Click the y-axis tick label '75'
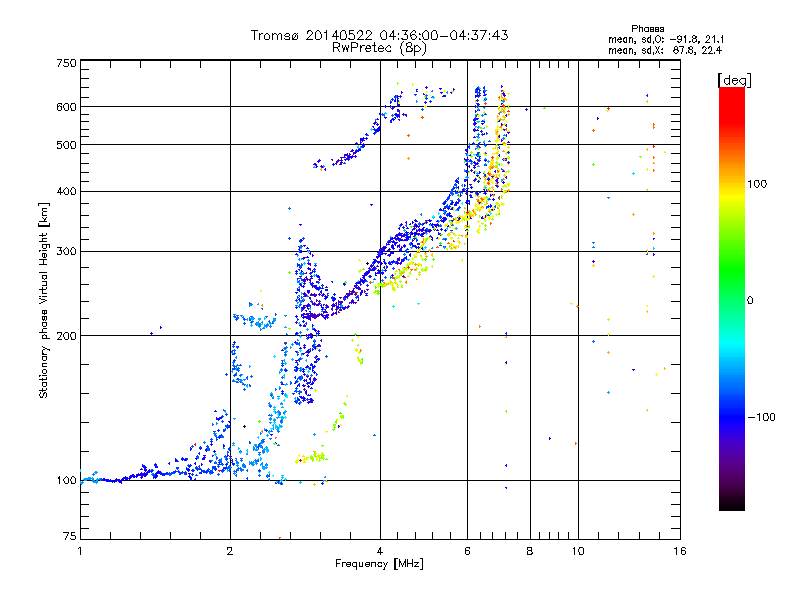Screen dimensions: 800x600 [x=70, y=536]
